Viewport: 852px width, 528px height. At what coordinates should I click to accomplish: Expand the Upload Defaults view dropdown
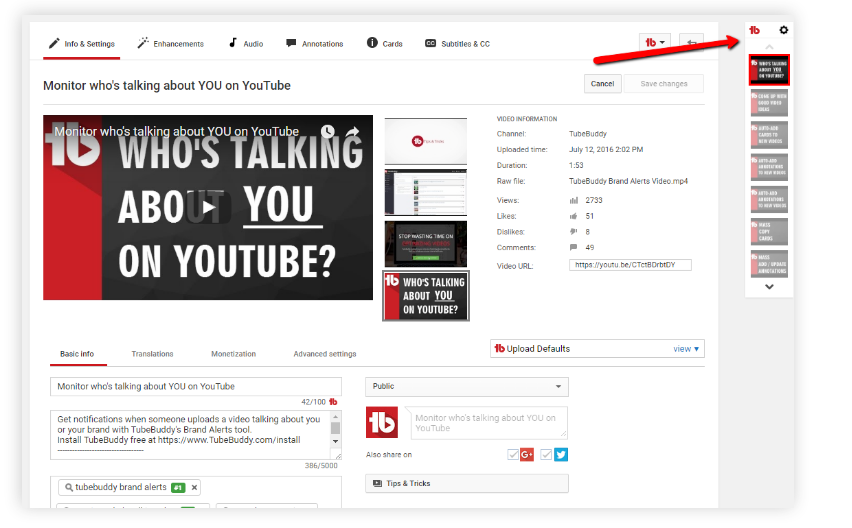click(x=687, y=349)
